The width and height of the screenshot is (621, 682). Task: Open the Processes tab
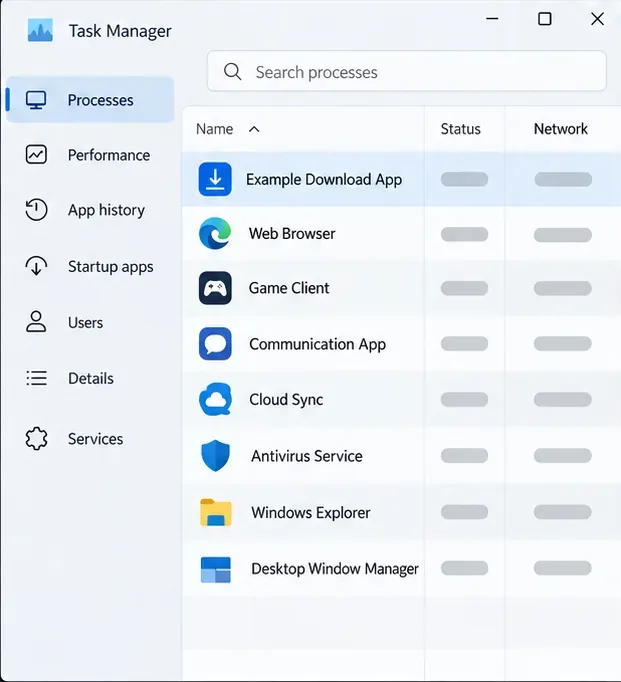(x=90, y=100)
